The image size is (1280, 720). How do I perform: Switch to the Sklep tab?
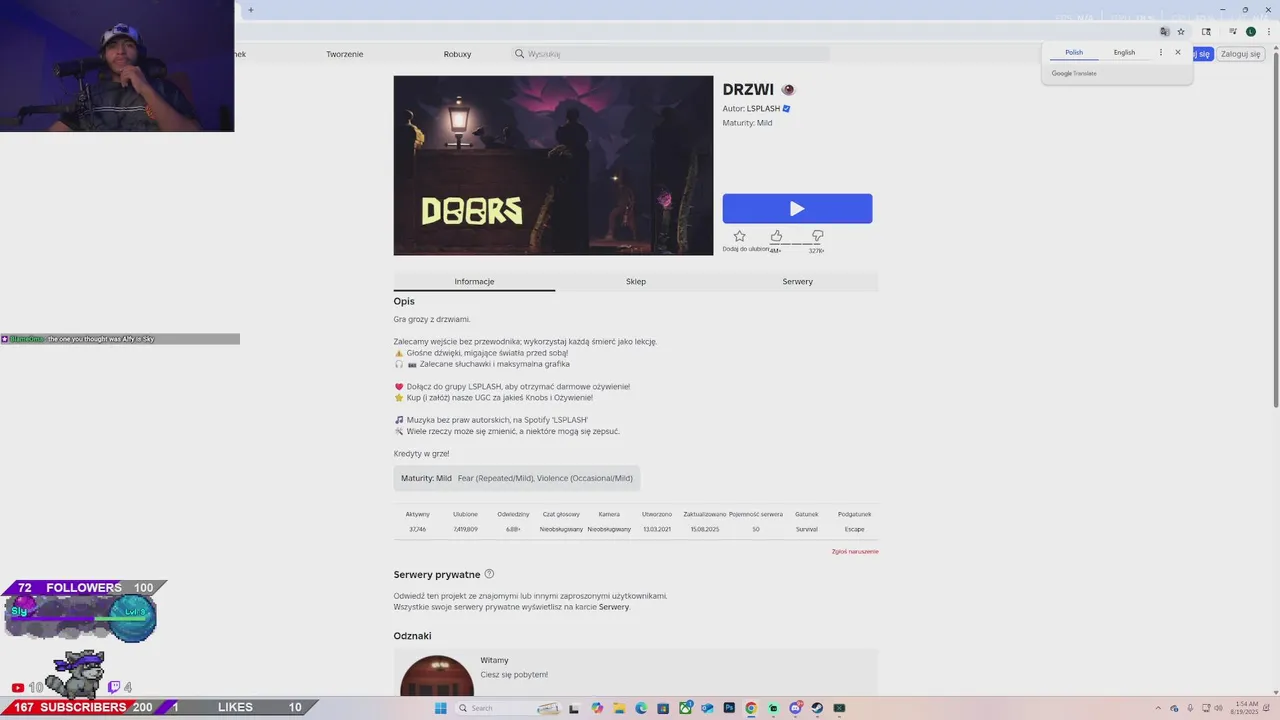pyautogui.click(x=636, y=281)
